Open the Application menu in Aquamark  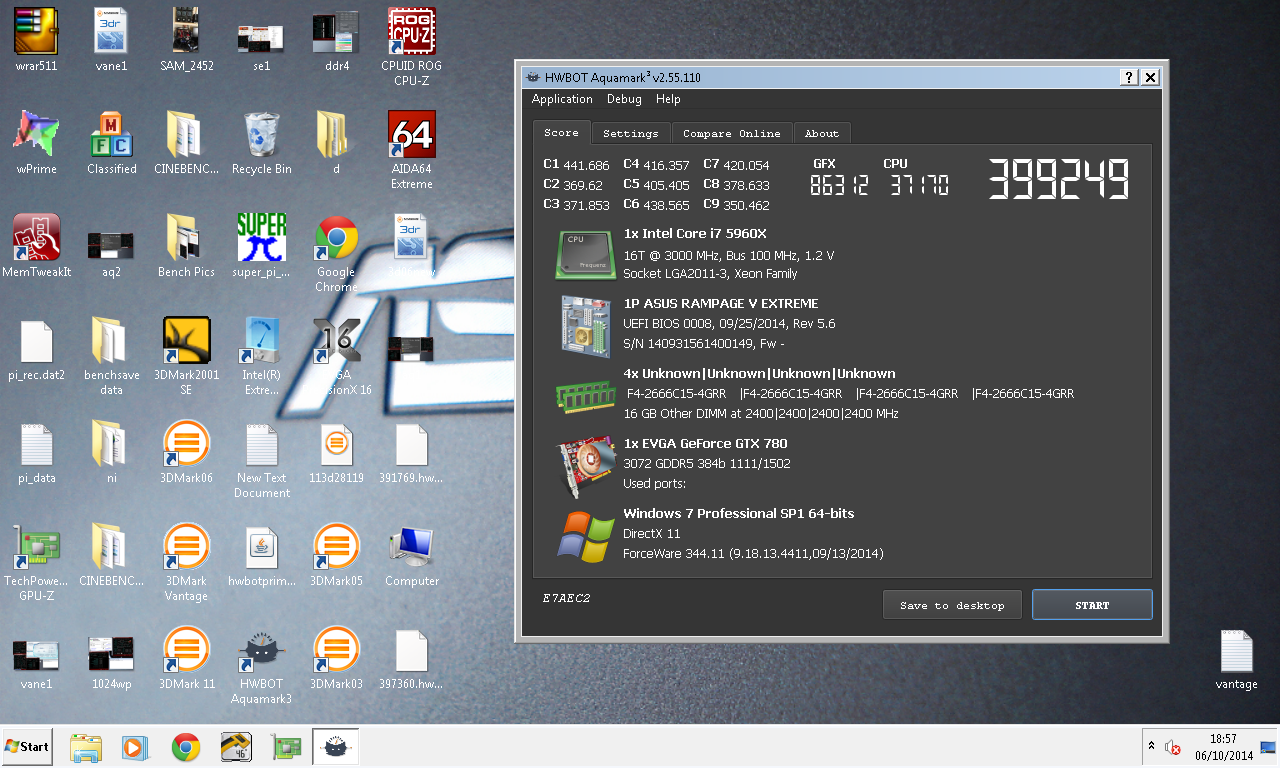point(562,99)
